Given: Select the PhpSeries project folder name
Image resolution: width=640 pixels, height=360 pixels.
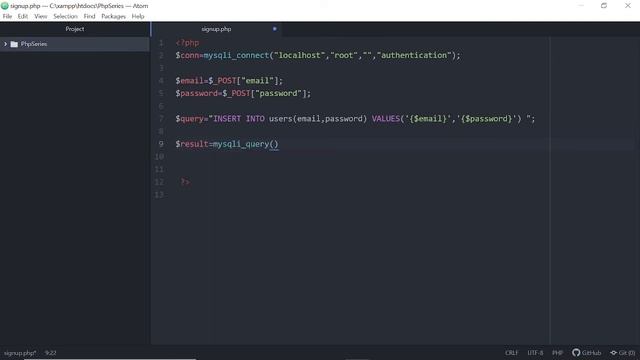Looking at the screenshot, I should [34, 44].
